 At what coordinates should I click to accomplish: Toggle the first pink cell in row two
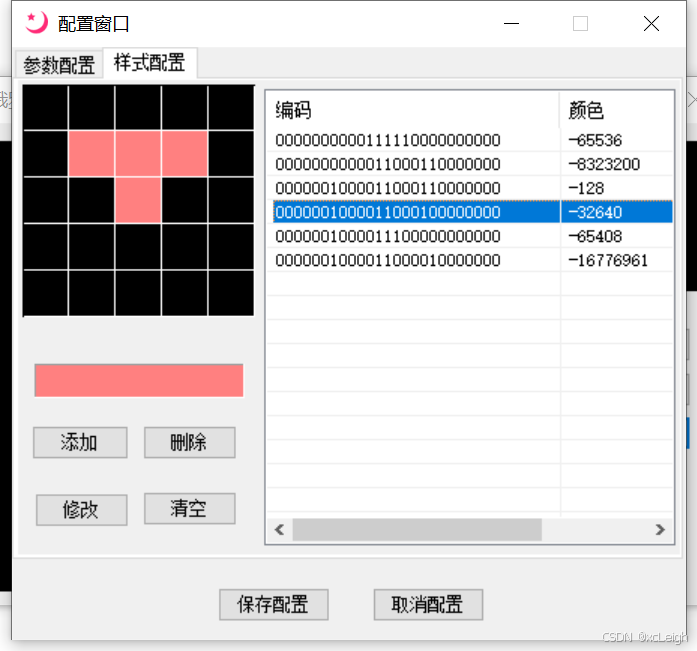tap(92, 154)
